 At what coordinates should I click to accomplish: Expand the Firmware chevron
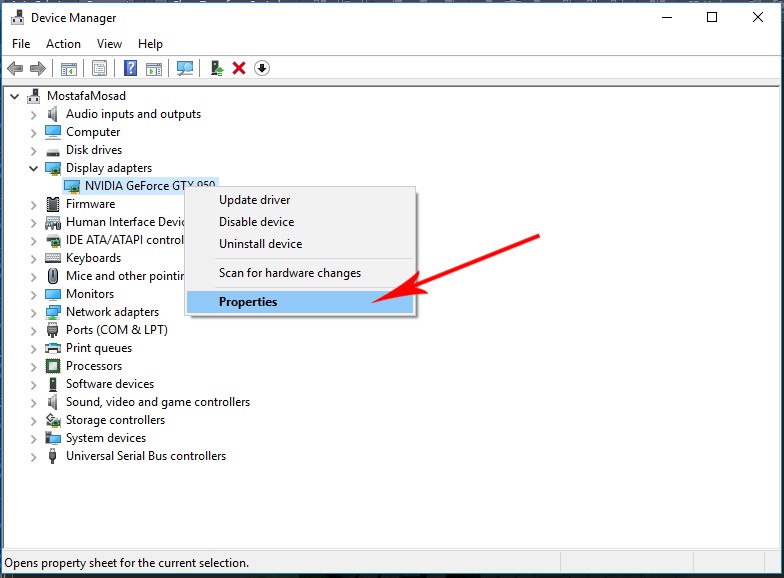pyautogui.click(x=34, y=204)
